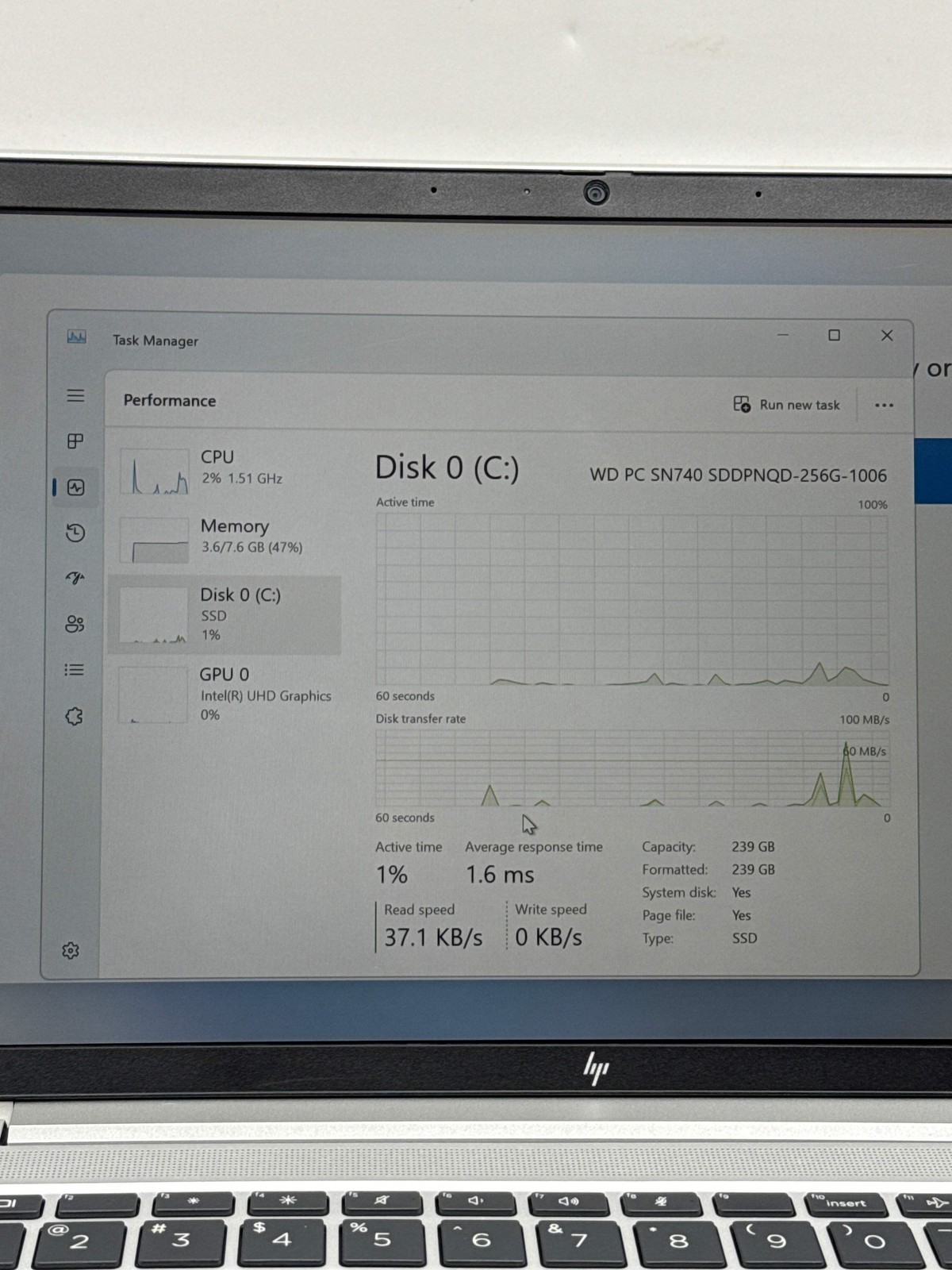Click the Capacity 239 GB value

click(753, 847)
